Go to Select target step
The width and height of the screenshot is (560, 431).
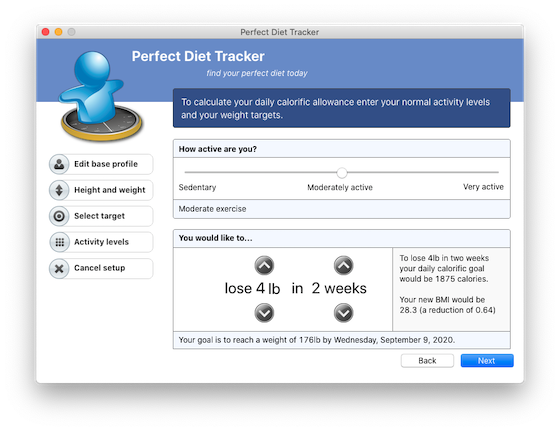click(x=101, y=216)
